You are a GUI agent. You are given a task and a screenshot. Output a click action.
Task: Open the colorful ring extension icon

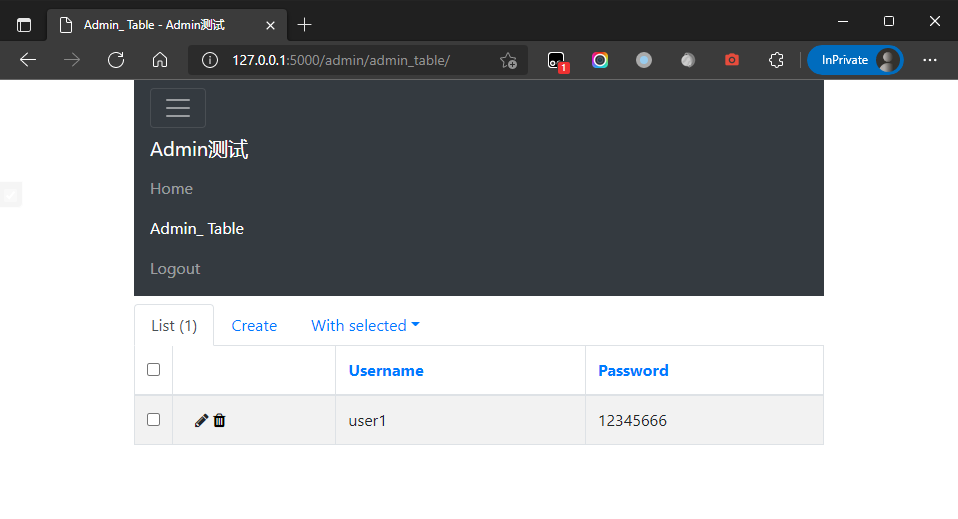[600, 60]
